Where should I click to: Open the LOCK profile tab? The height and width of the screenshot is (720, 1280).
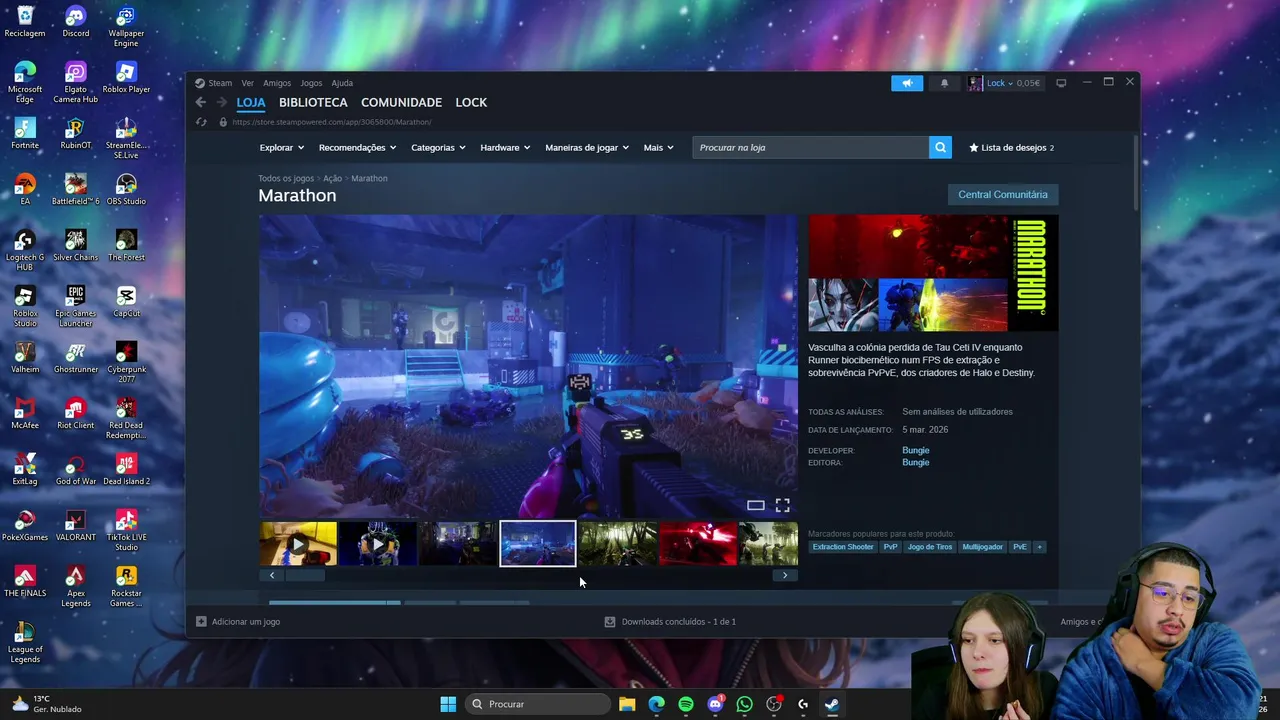click(471, 102)
